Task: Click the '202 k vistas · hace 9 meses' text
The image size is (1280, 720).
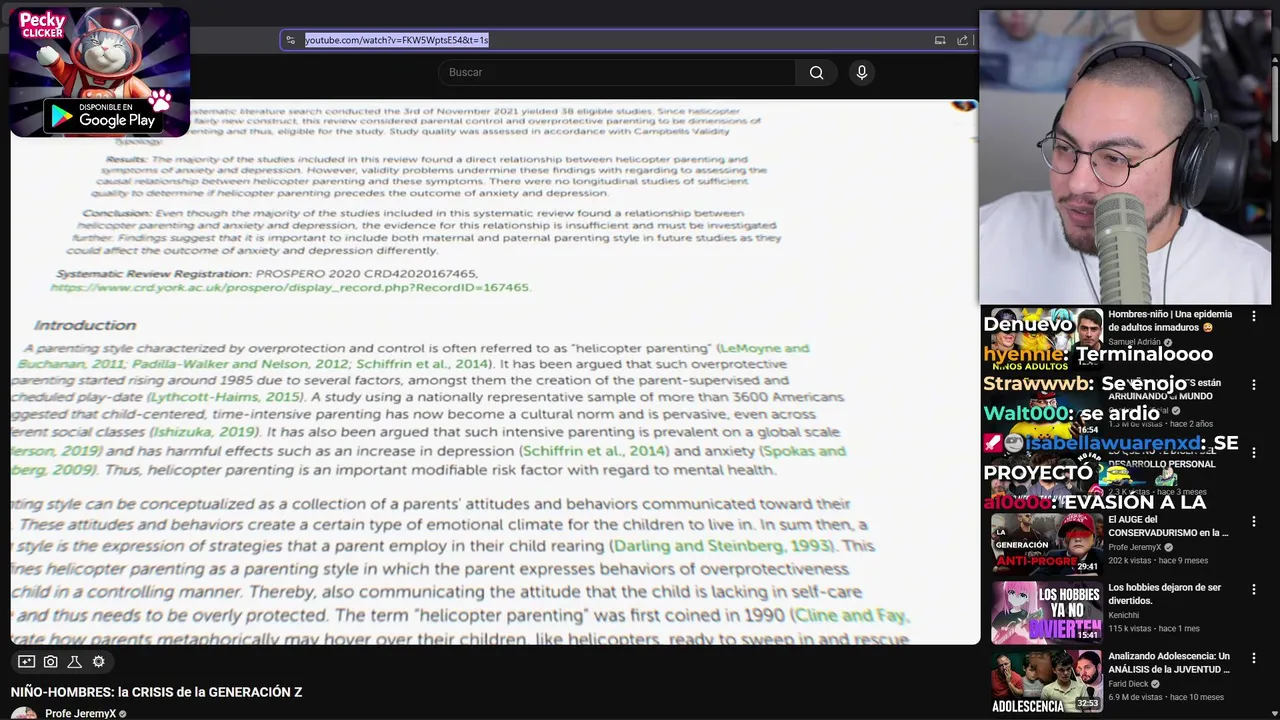Action: (1158, 560)
